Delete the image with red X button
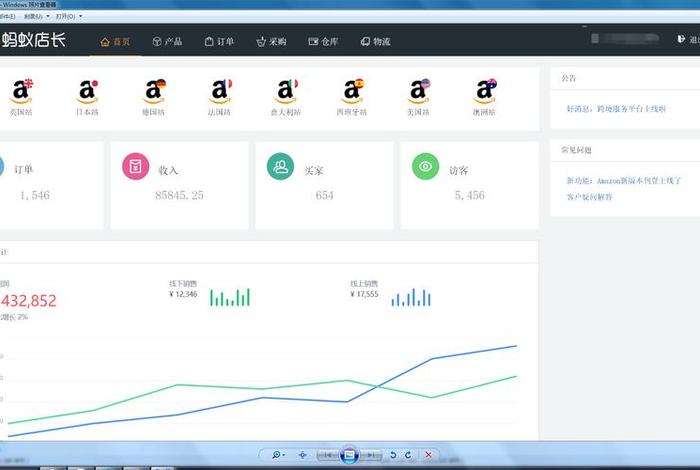 pos(428,455)
